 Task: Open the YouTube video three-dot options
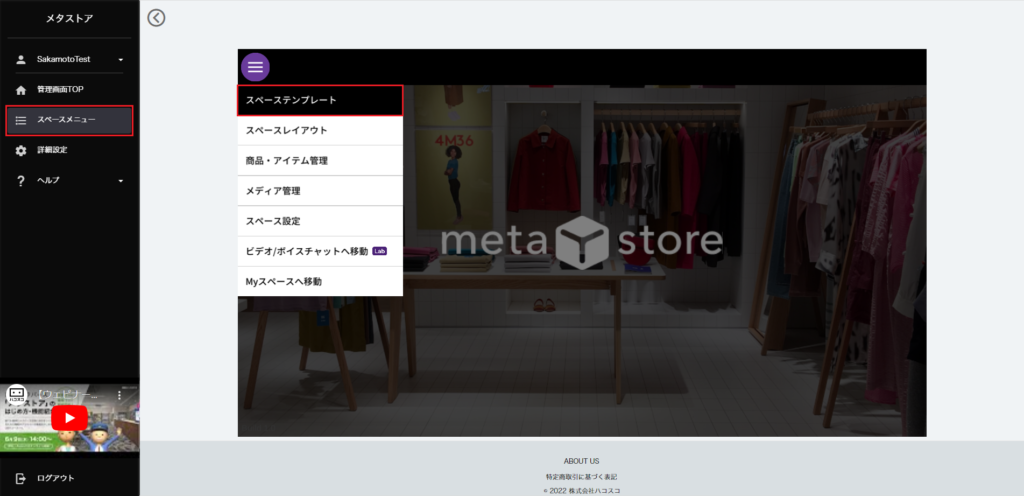point(119,395)
